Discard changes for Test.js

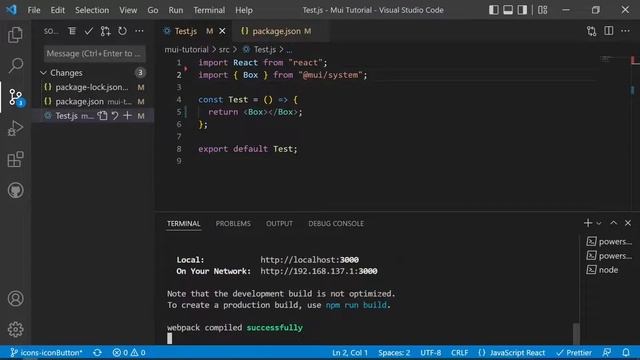(115, 116)
